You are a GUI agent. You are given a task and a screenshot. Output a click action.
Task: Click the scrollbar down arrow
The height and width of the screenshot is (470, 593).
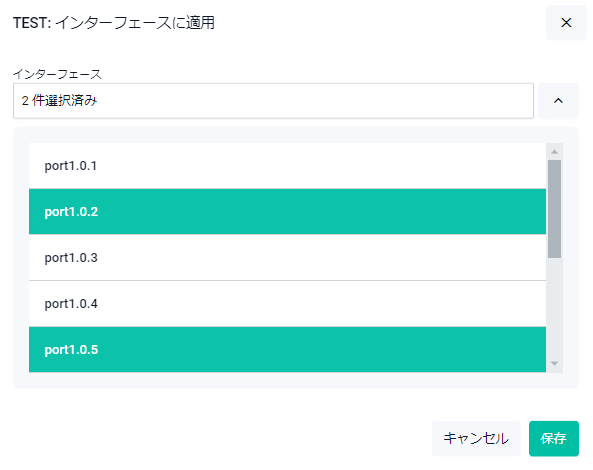554,364
